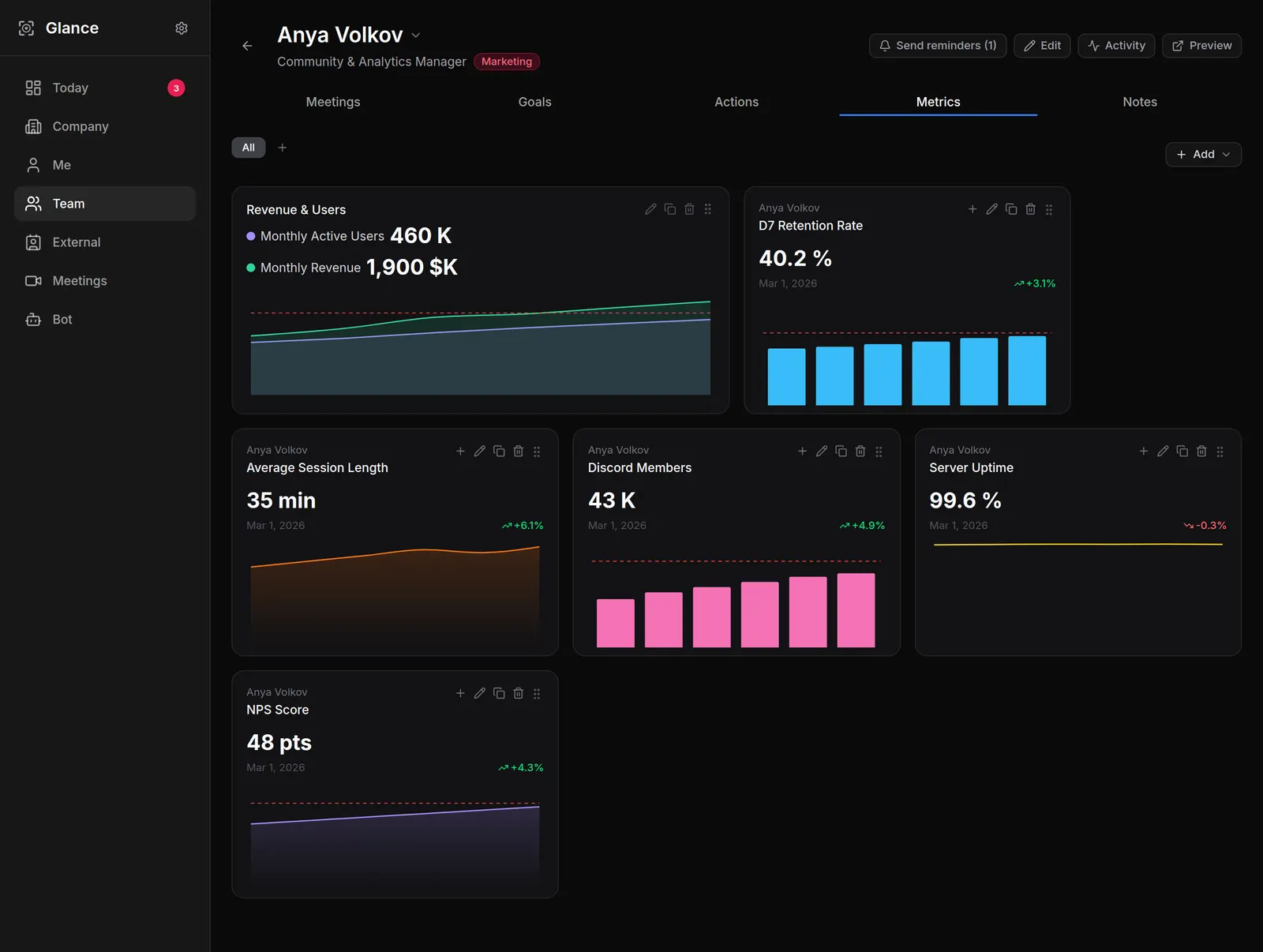
Task: Edit the Discord Members metric
Action: tap(822, 452)
